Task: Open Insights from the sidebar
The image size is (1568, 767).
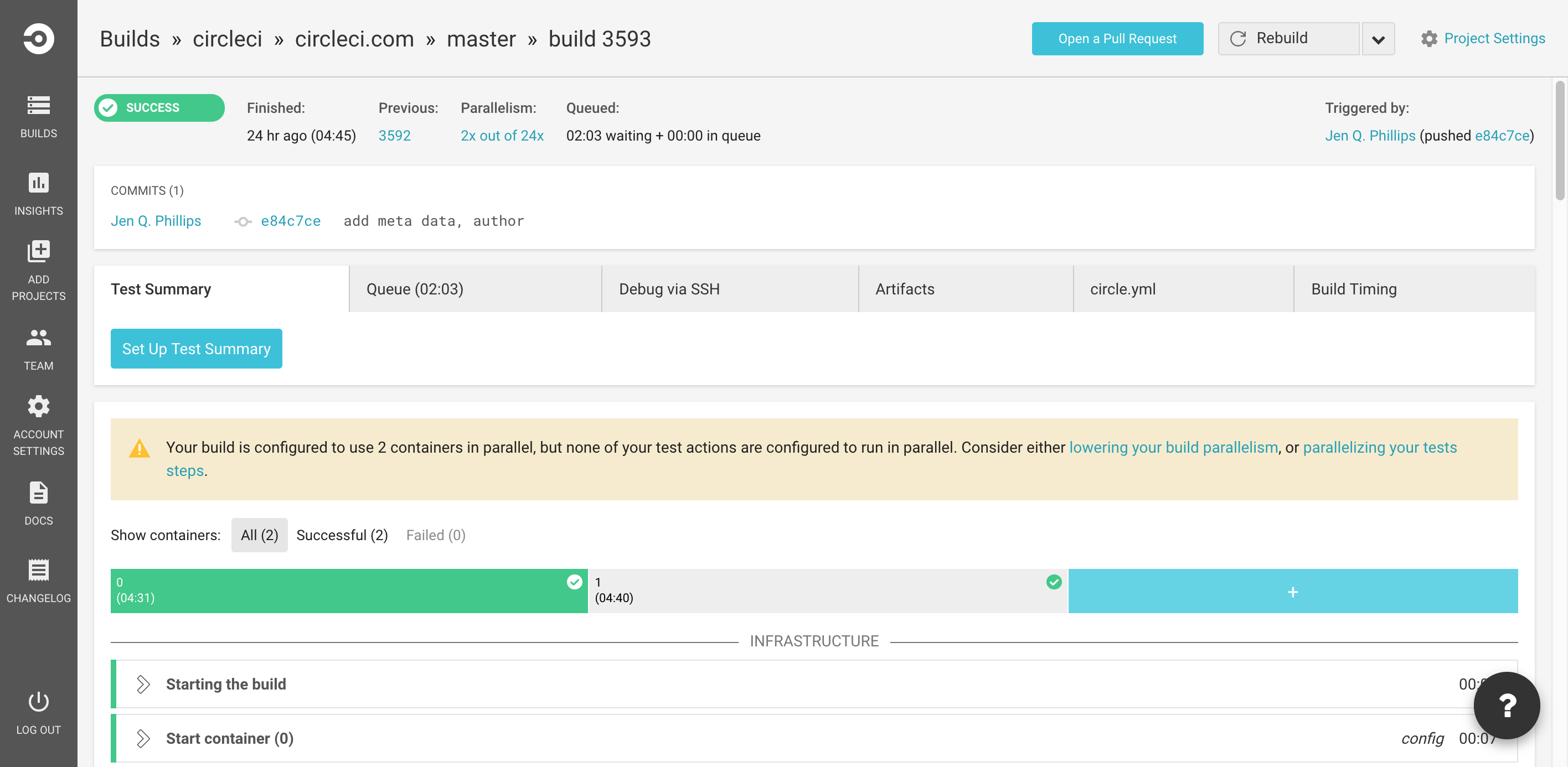Action: point(38,183)
